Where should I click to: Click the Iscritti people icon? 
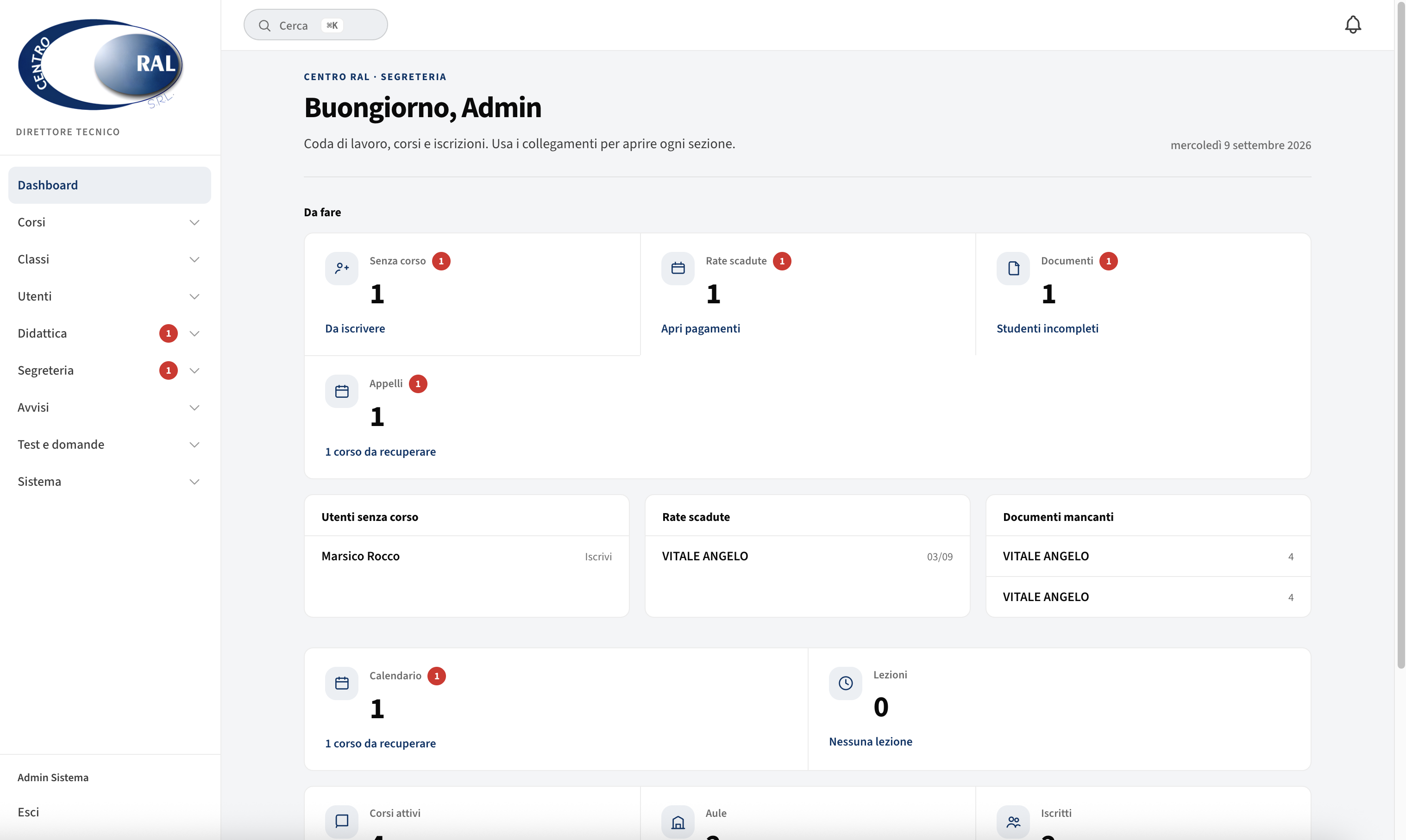tap(1013, 821)
